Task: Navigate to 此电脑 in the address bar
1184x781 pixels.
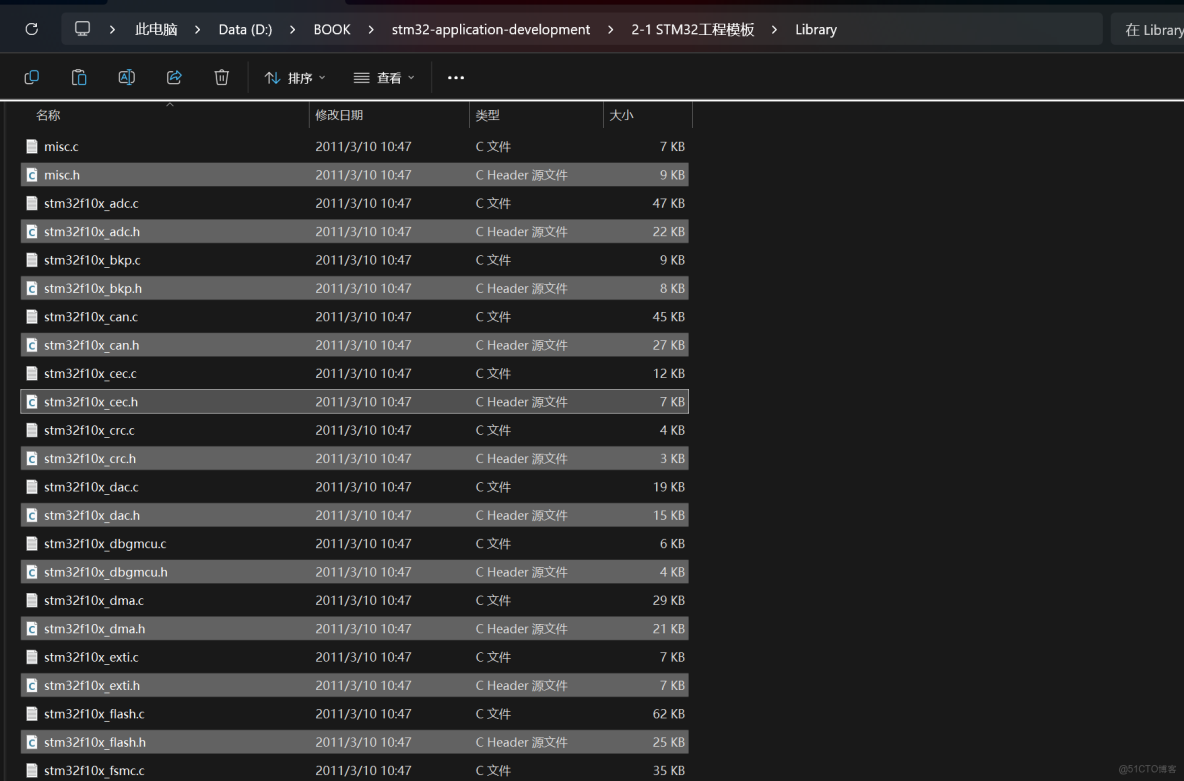Action: point(156,29)
